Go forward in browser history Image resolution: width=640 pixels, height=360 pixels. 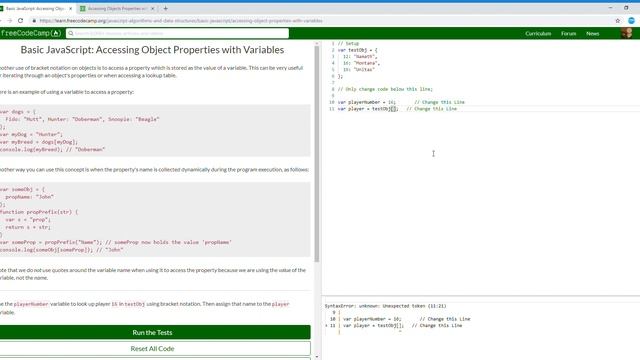tap(9, 20)
